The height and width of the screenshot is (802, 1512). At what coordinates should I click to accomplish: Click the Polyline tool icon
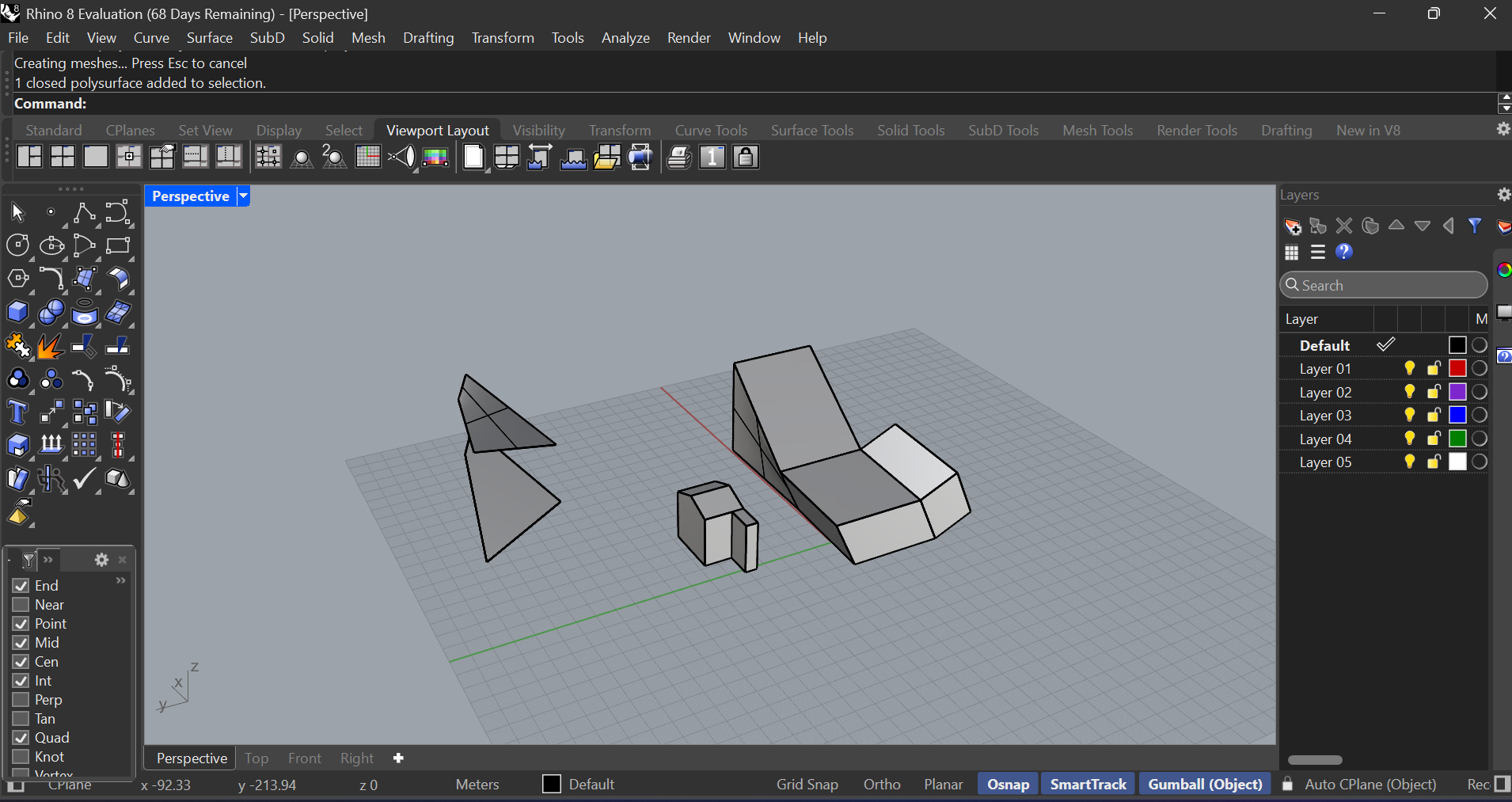point(84,213)
